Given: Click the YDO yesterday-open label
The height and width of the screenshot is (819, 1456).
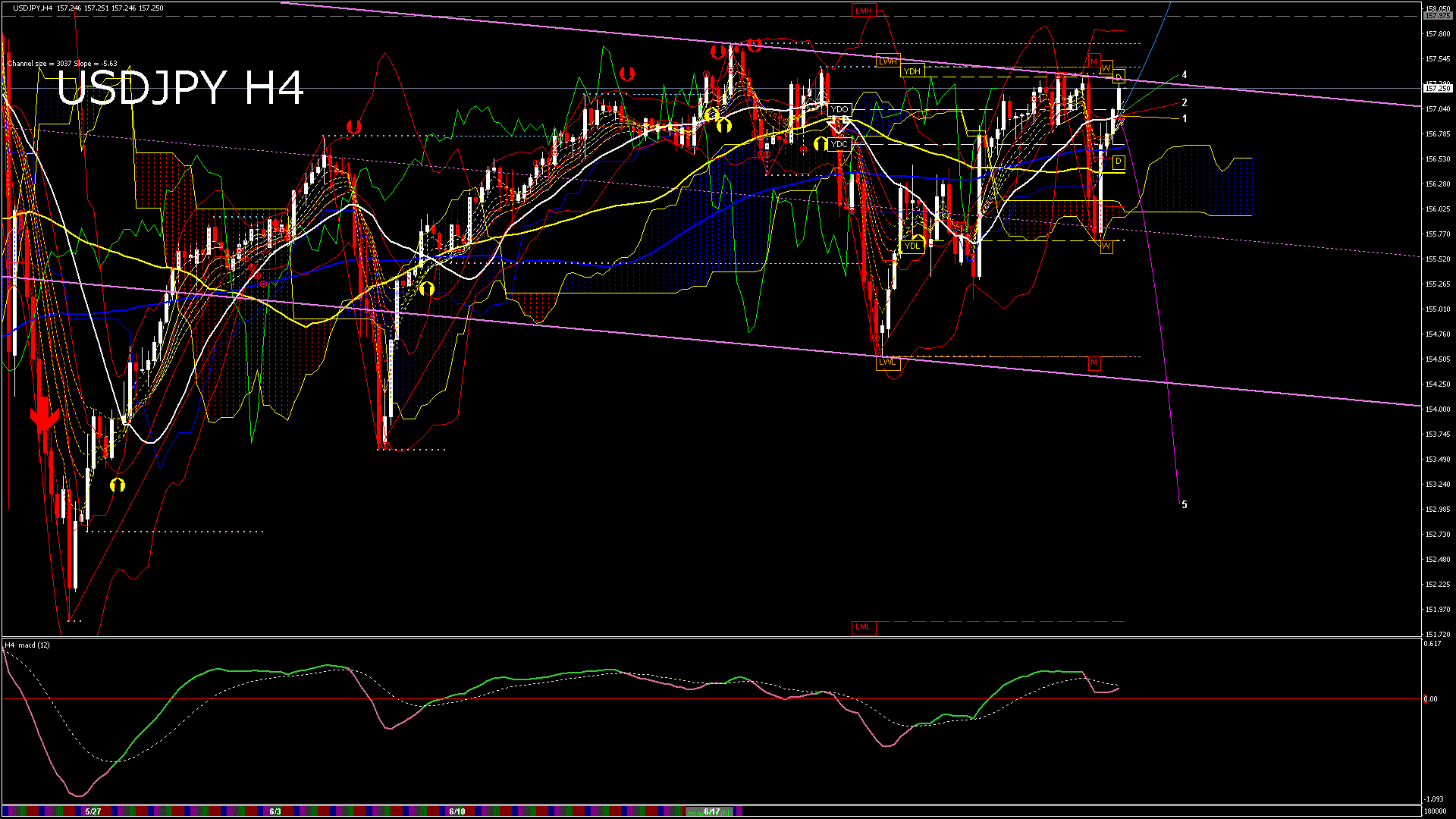Looking at the screenshot, I should point(839,109).
